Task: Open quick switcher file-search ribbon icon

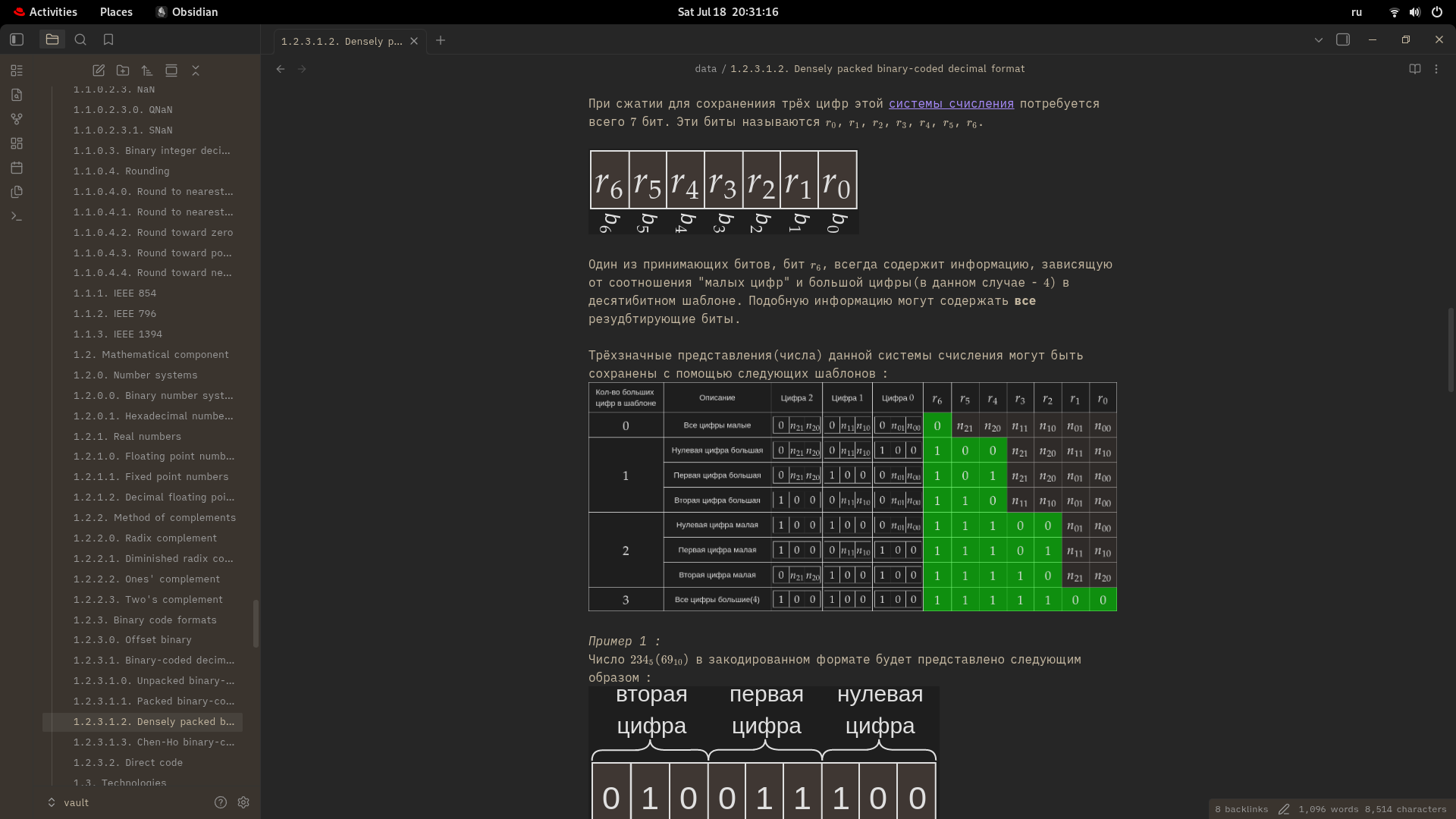Action: coord(17,95)
